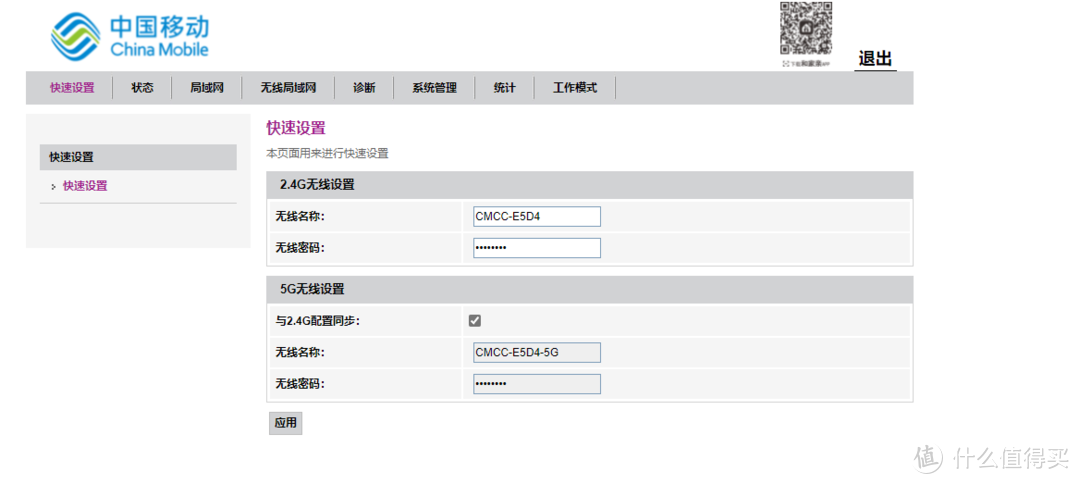Open the 诊断 menu

(364, 88)
